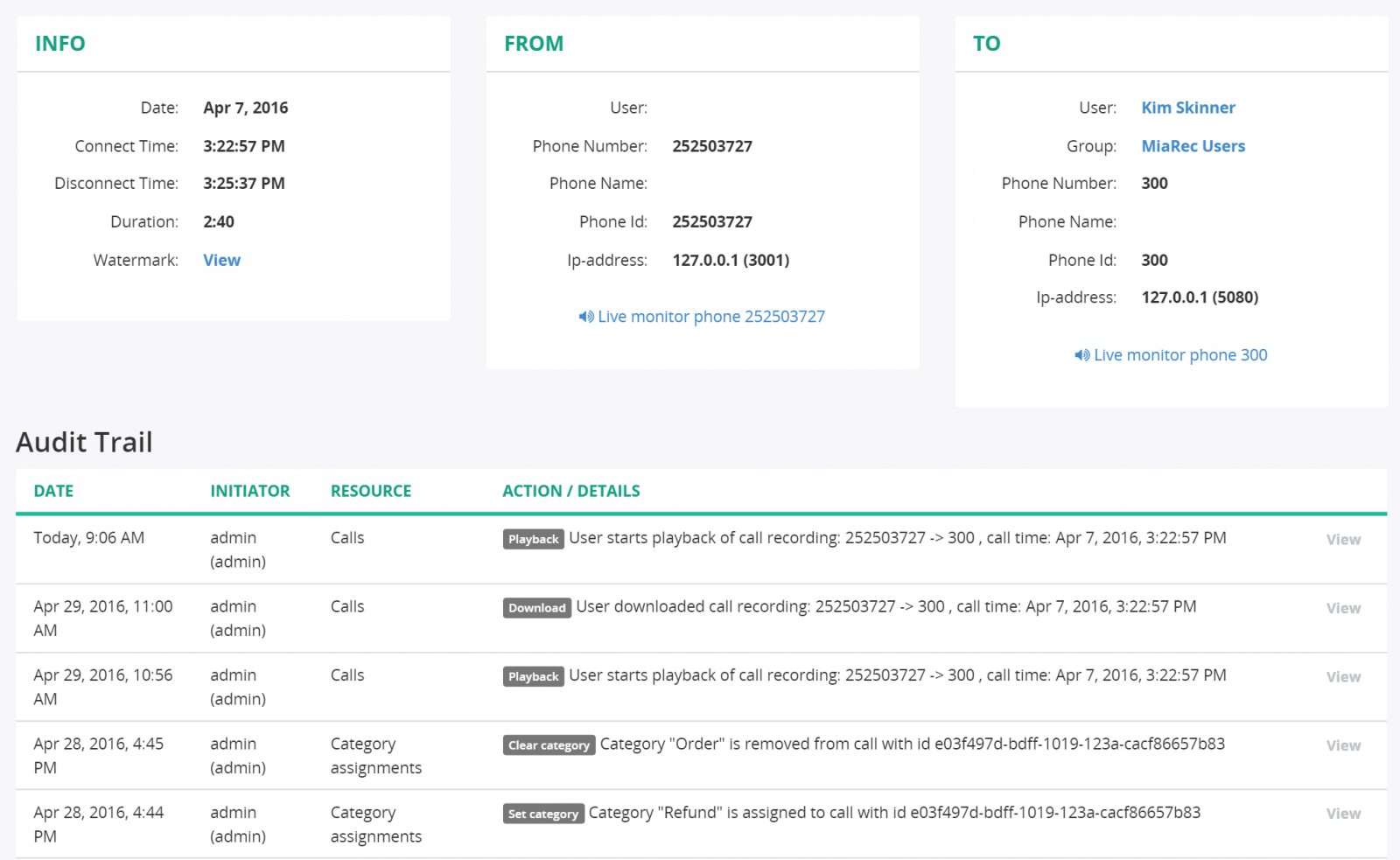View details of the Download audit entry
The height and width of the screenshot is (860, 1400).
[1342, 608]
